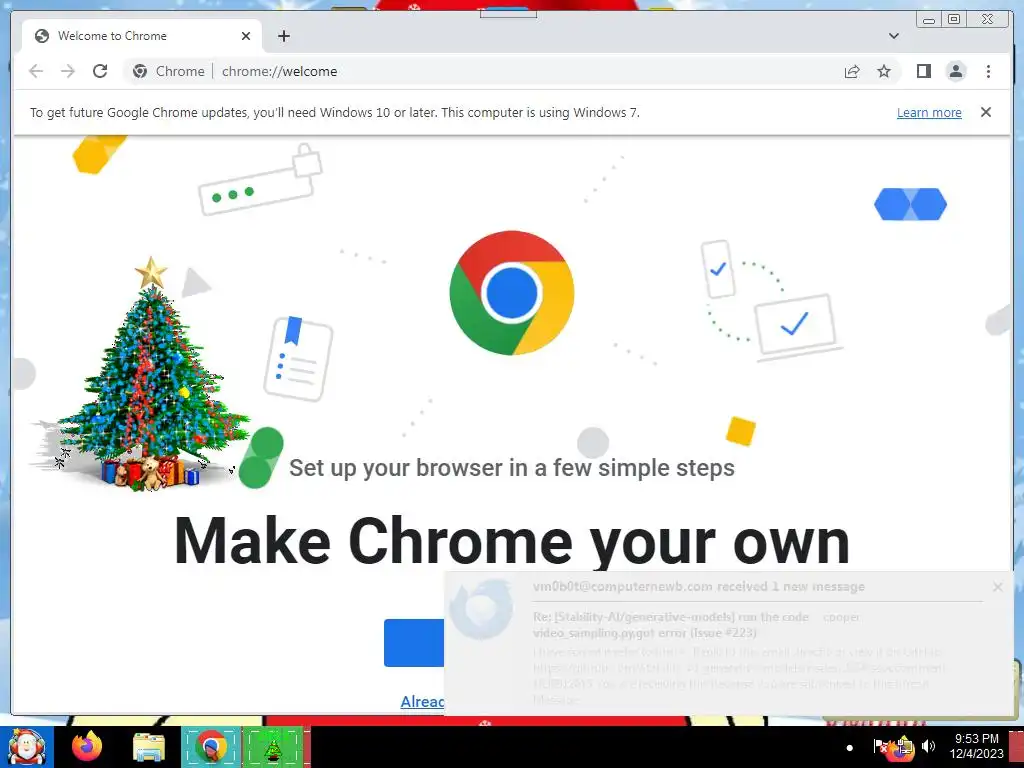1024x768 pixels.
Task: Open Chrome's three-dot menu
Action: click(988, 71)
